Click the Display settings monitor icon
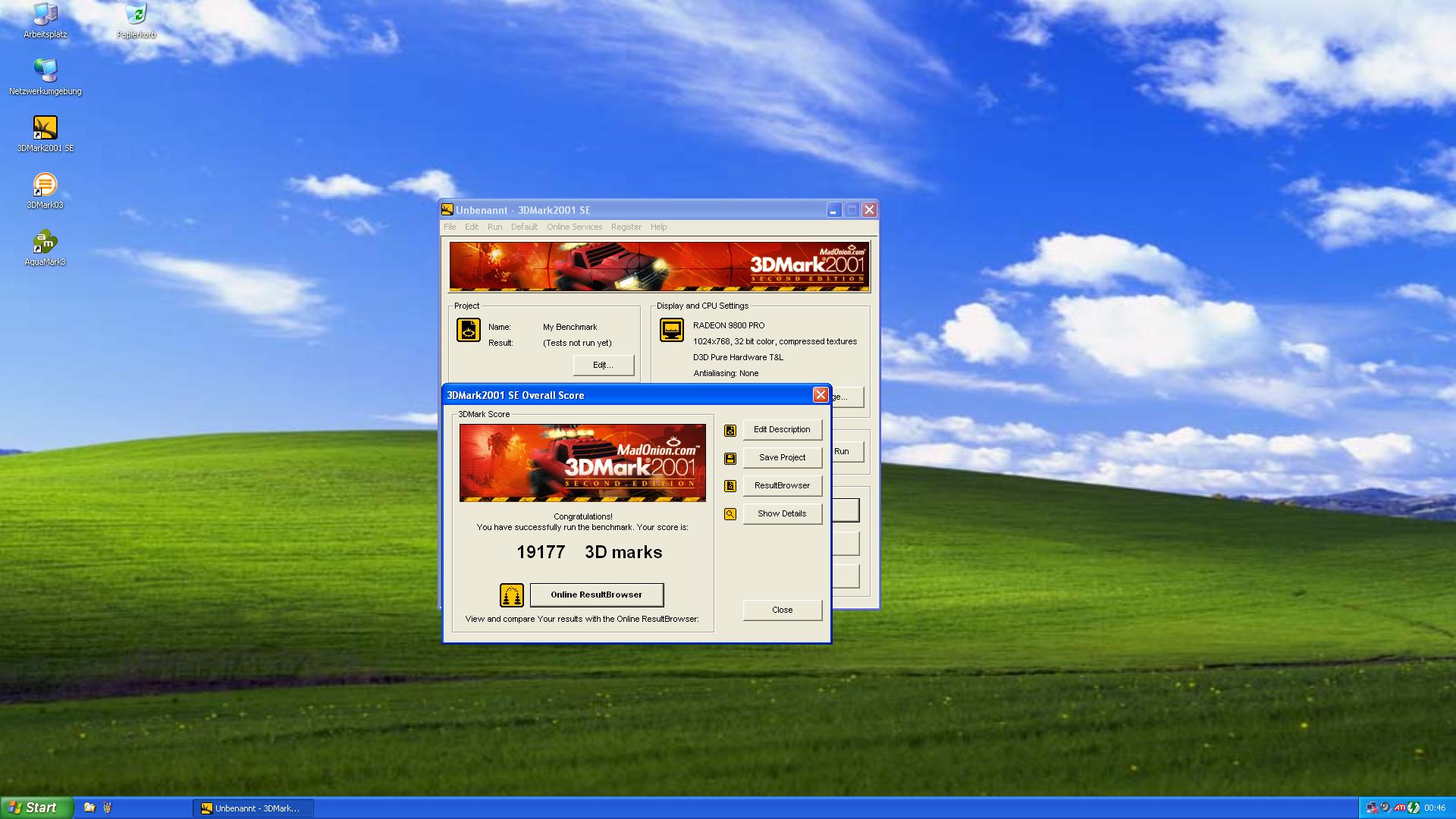 point(672,330)
